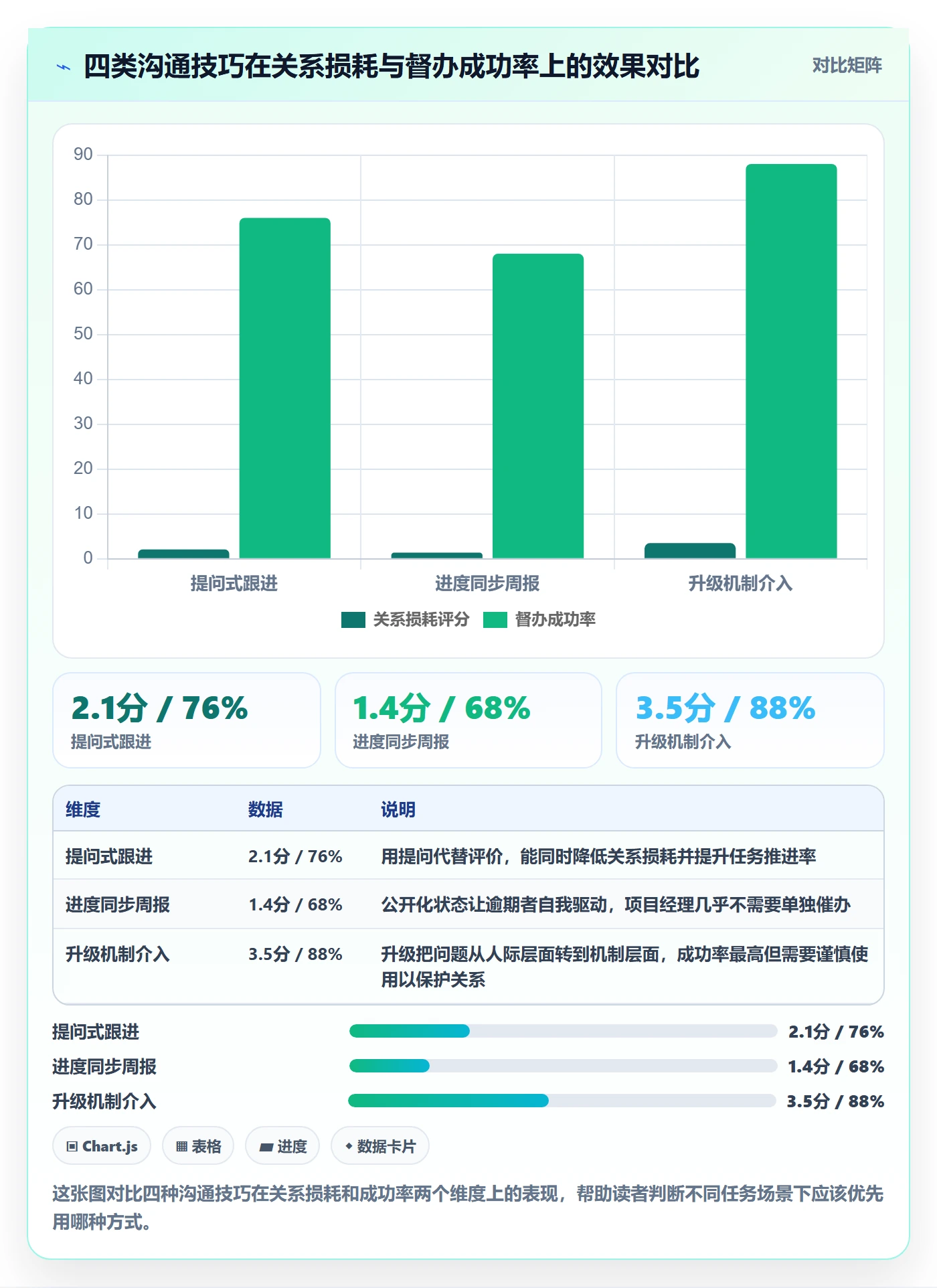The image size is (937, 1288).
Task: Click the 数据卡片 tag chip
Action: [380, 1146]
